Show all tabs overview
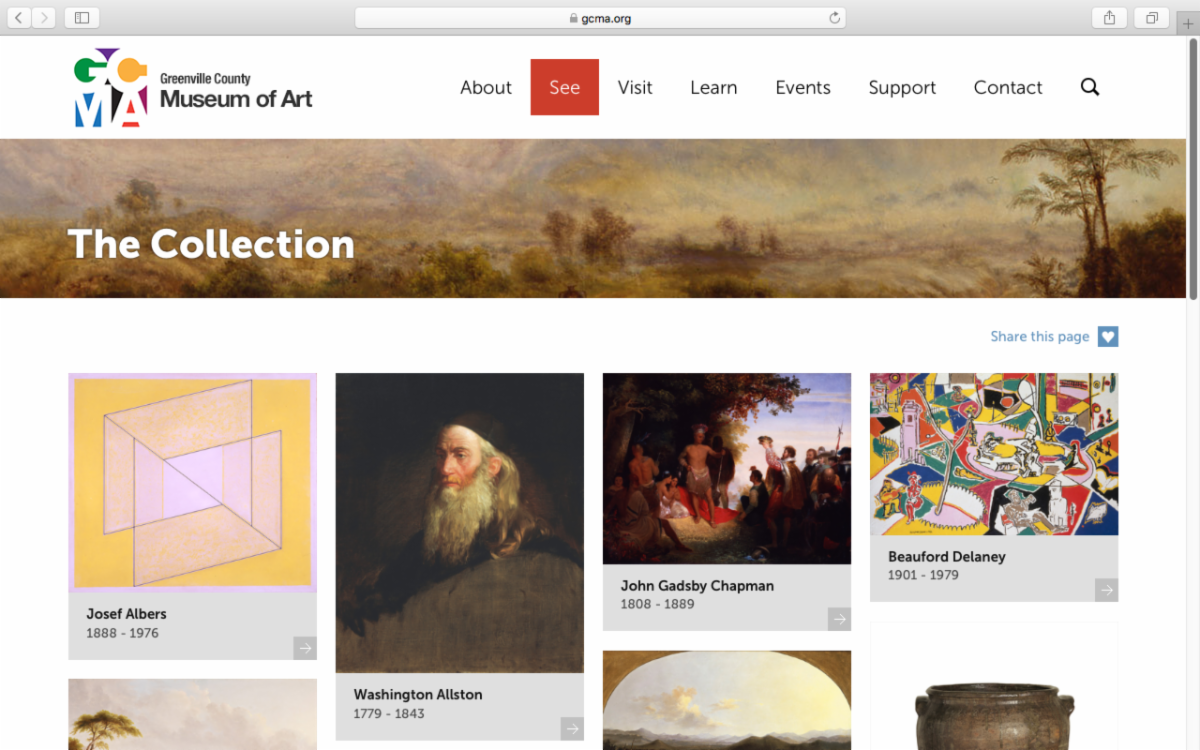This screenshot has width=1200, height=750. [1152, 18]
